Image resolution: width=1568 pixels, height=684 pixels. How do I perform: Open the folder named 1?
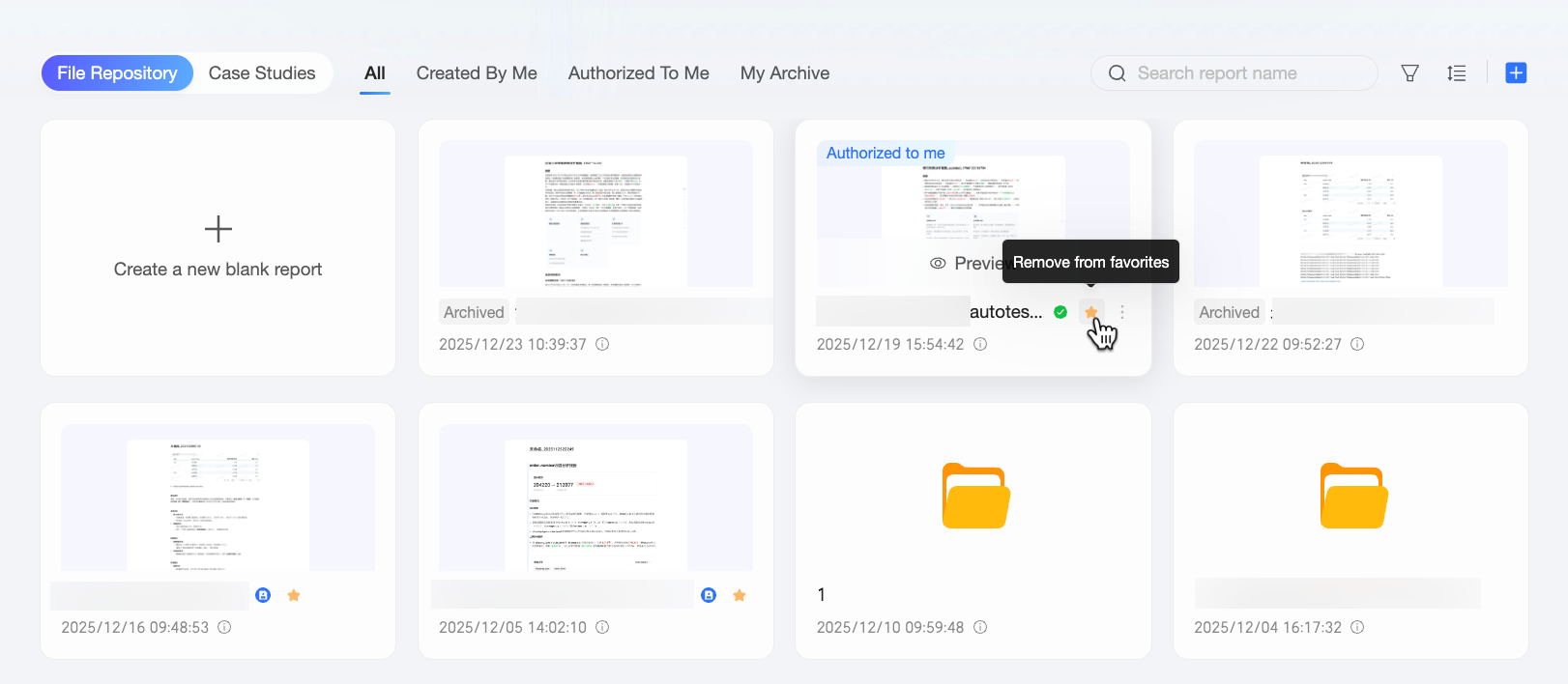975,497
